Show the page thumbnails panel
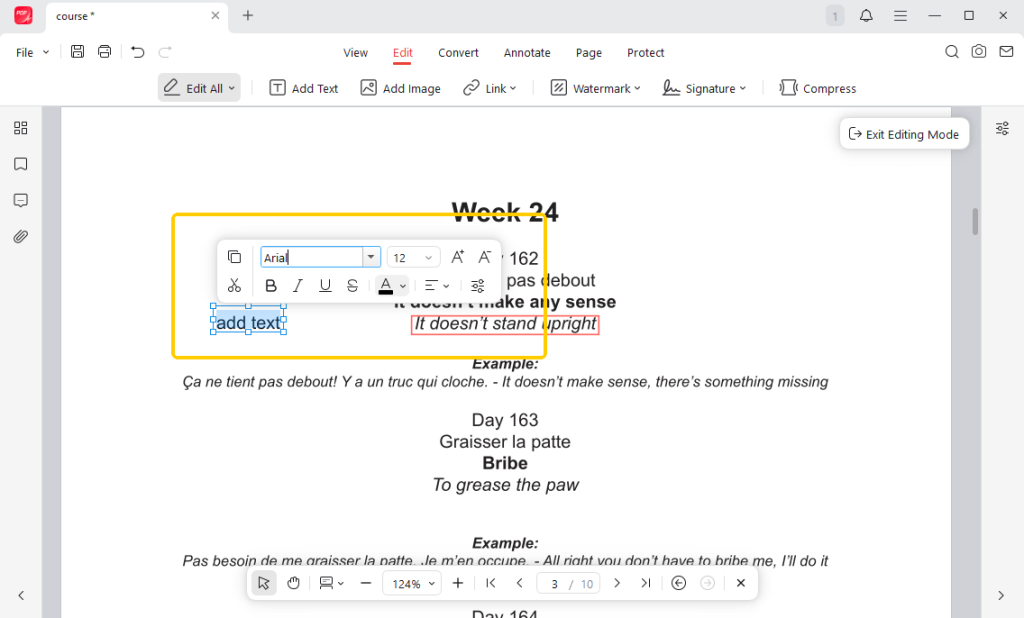The image size is (1024, 618). (21, 127)
